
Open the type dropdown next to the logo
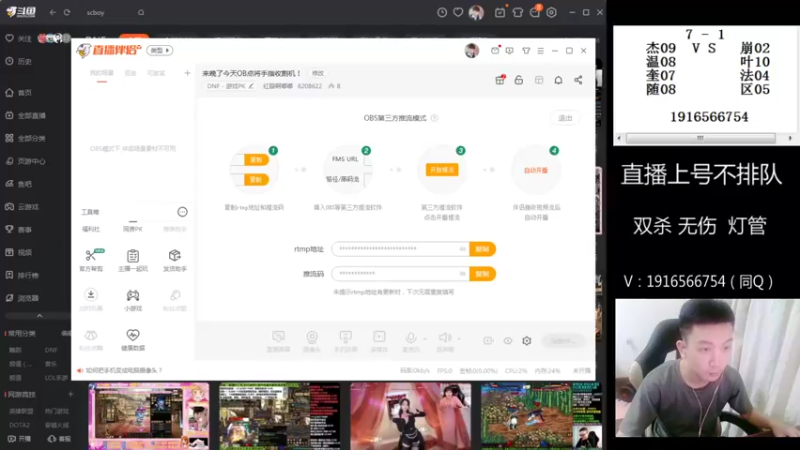[x=160, y=51]
